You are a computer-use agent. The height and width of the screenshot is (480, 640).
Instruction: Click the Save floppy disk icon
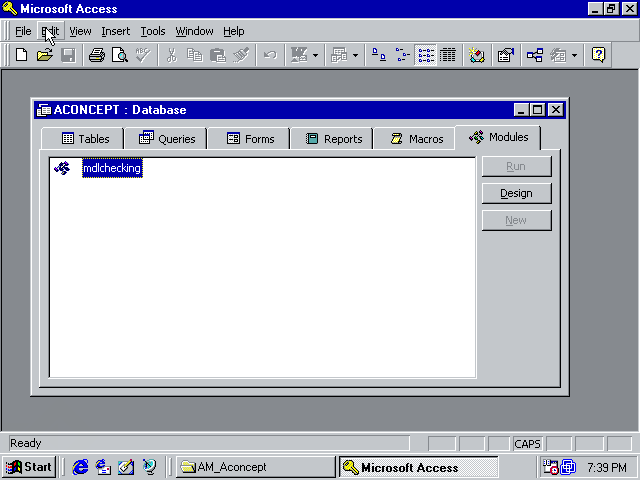68,55
